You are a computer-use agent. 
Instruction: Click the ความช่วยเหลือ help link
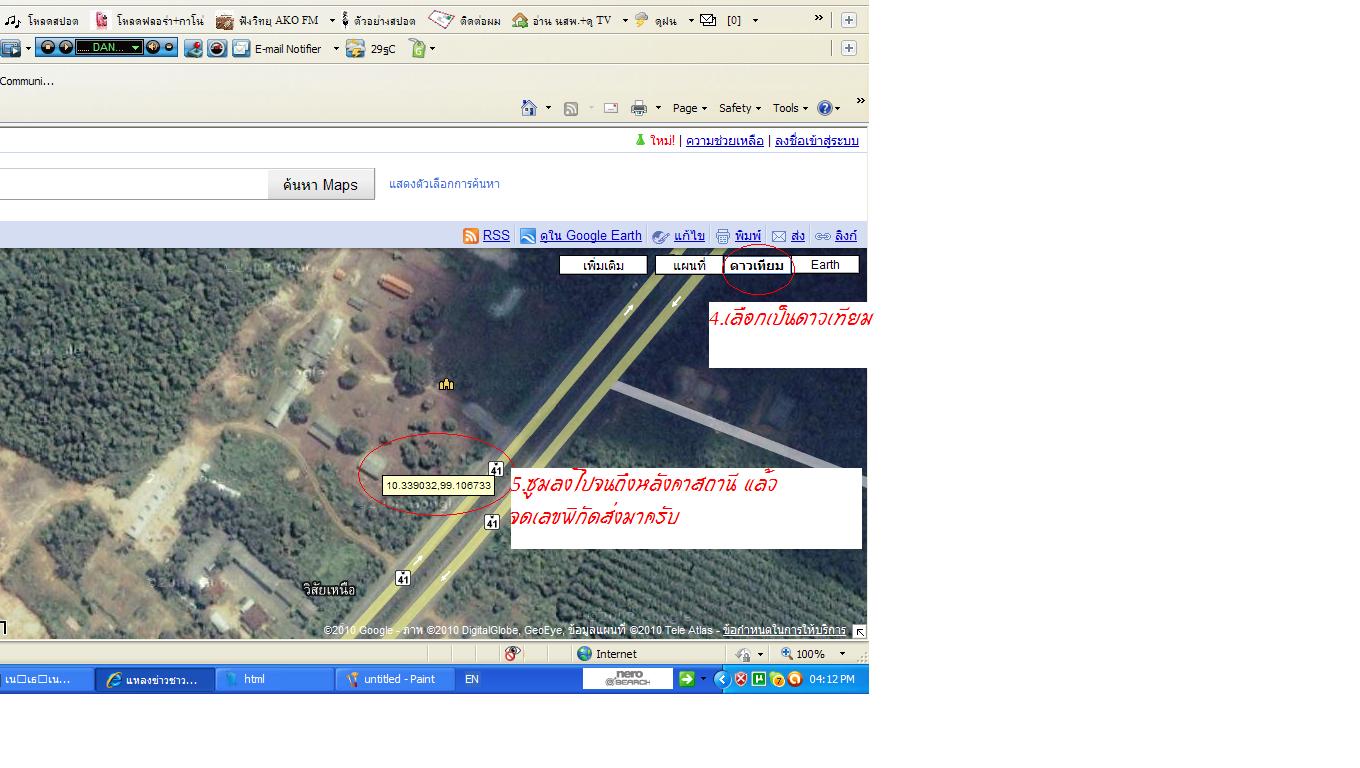tap(725, 141)
